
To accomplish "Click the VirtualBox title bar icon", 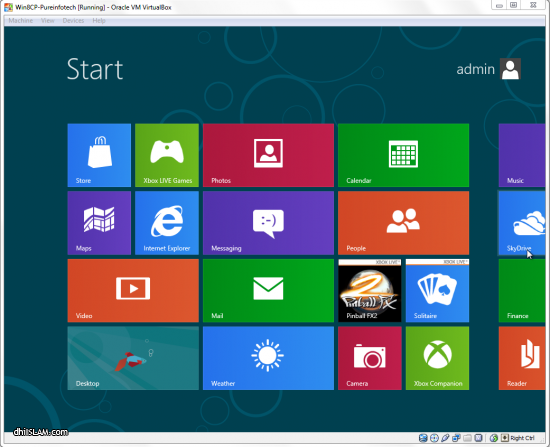I will [x=8, y=7].
